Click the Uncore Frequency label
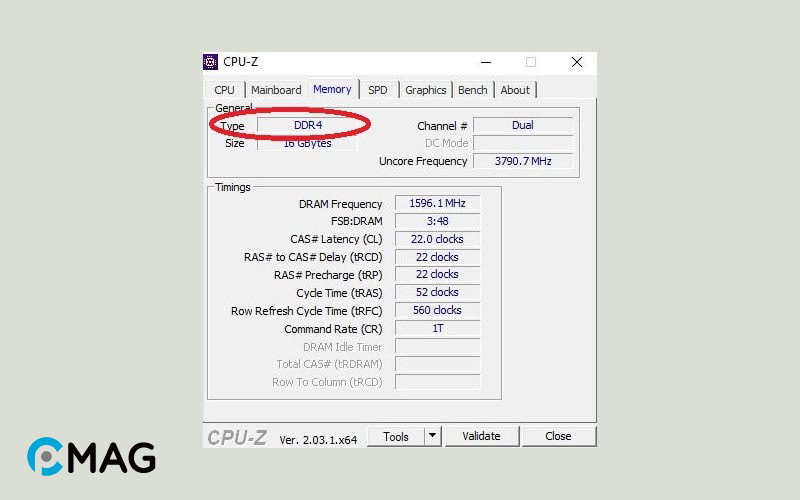 [423, 161]
